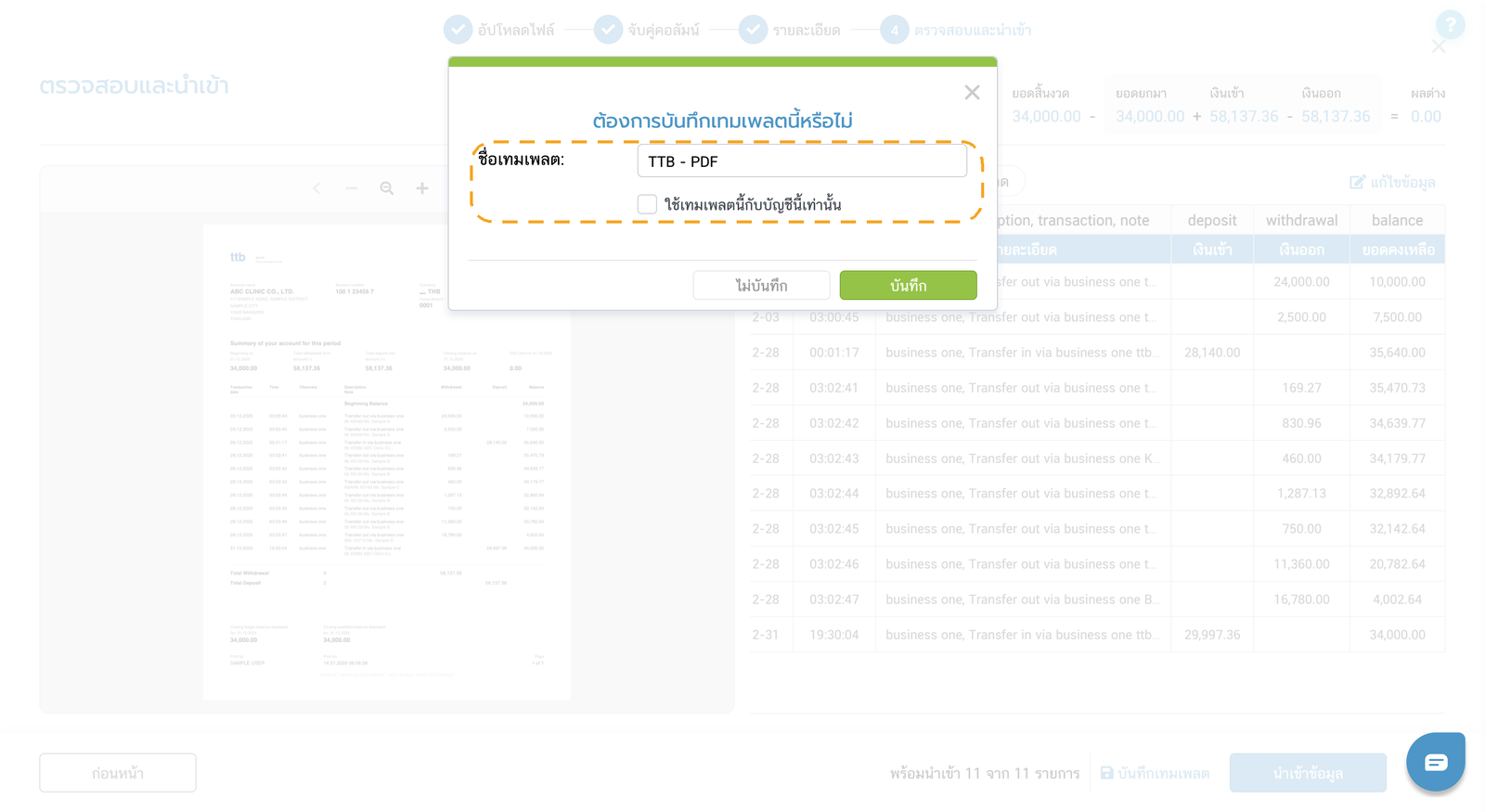
Task: Select the จับคู่คอลัมน์ column mapping step
Action: pyautogui.click(x=647, y=30)
